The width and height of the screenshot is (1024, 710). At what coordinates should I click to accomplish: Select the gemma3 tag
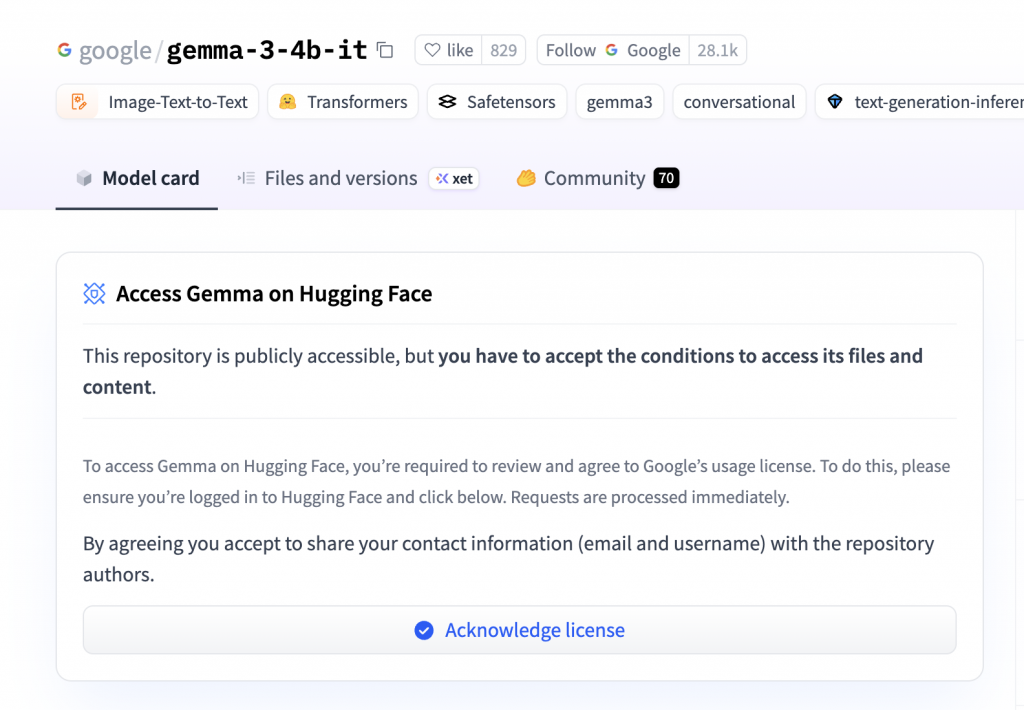[619, 102]
